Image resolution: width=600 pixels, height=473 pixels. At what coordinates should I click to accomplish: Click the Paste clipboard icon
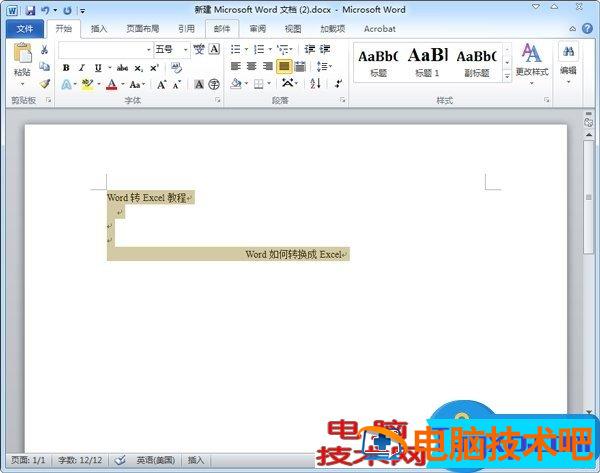click(x=22, y=54)
